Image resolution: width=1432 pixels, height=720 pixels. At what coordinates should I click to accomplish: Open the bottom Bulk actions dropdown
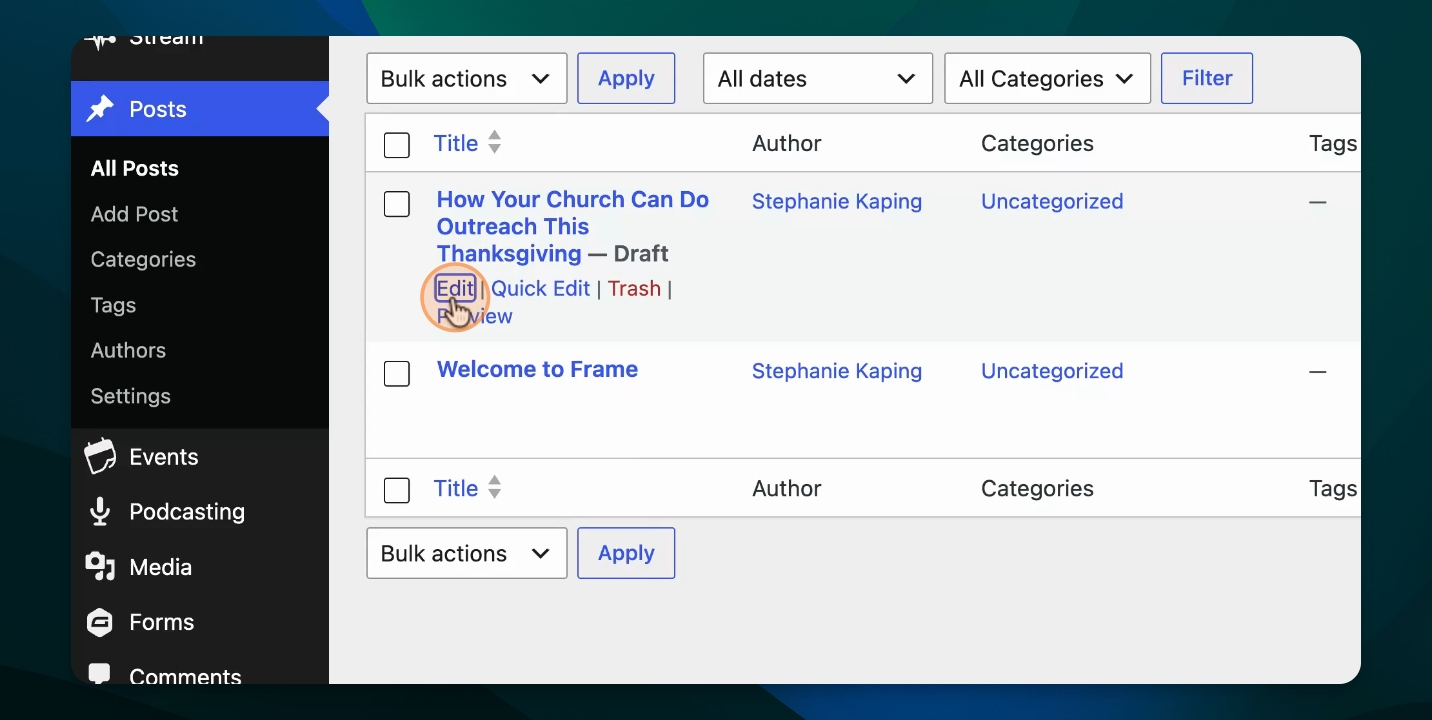click(x=467, y=554)
